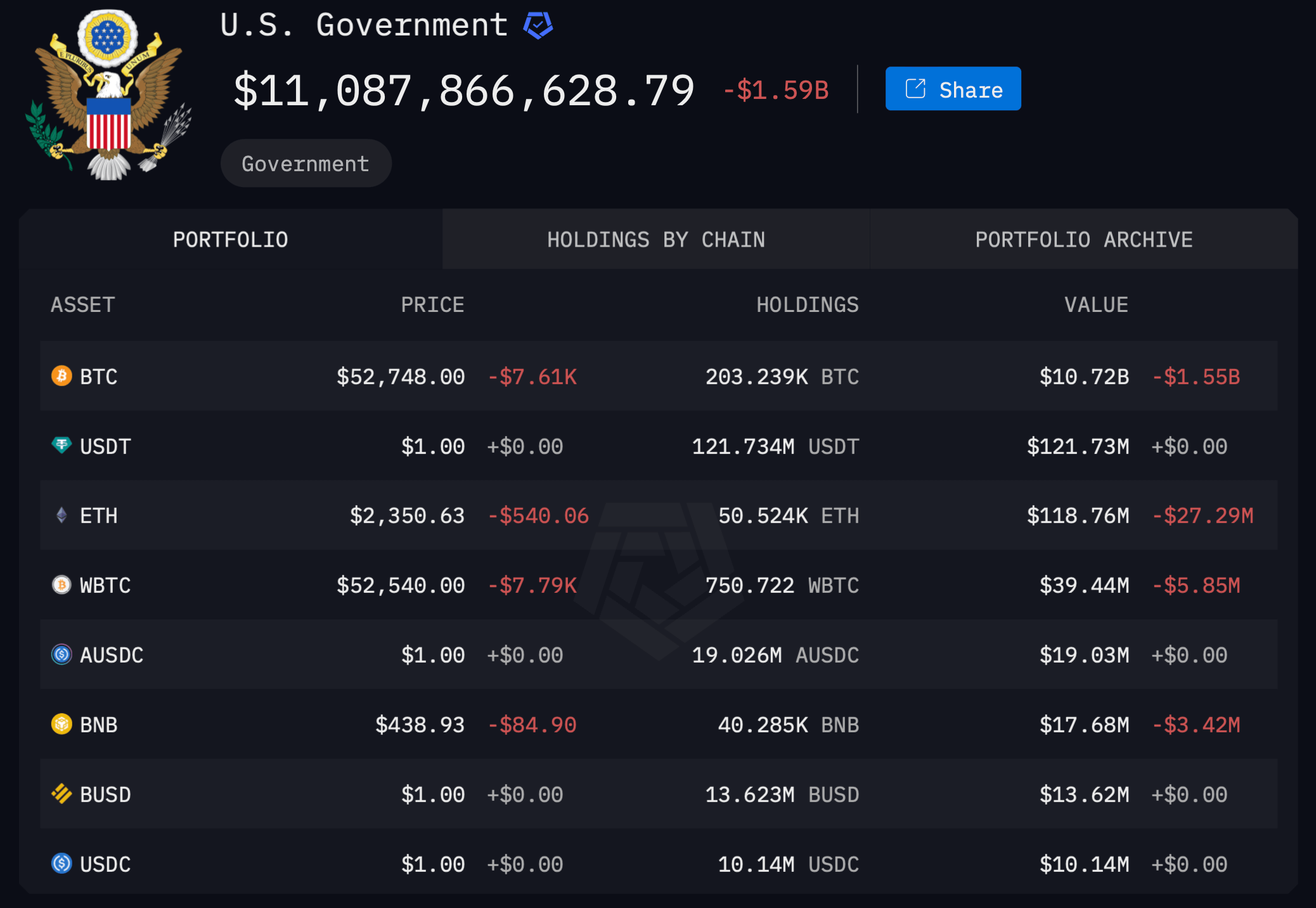The height and width of the screenshot is (908, 1316).
Task: Click holdings 40.285K BNB
Action: point(789,725)
